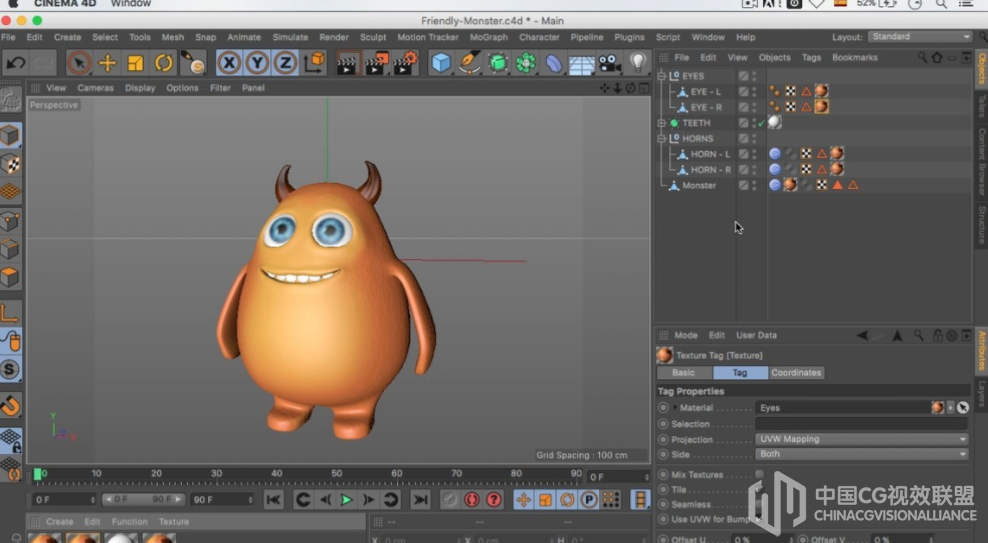Select the HORN - R object
The image size is (988, 543).
[x=711, y=170]
